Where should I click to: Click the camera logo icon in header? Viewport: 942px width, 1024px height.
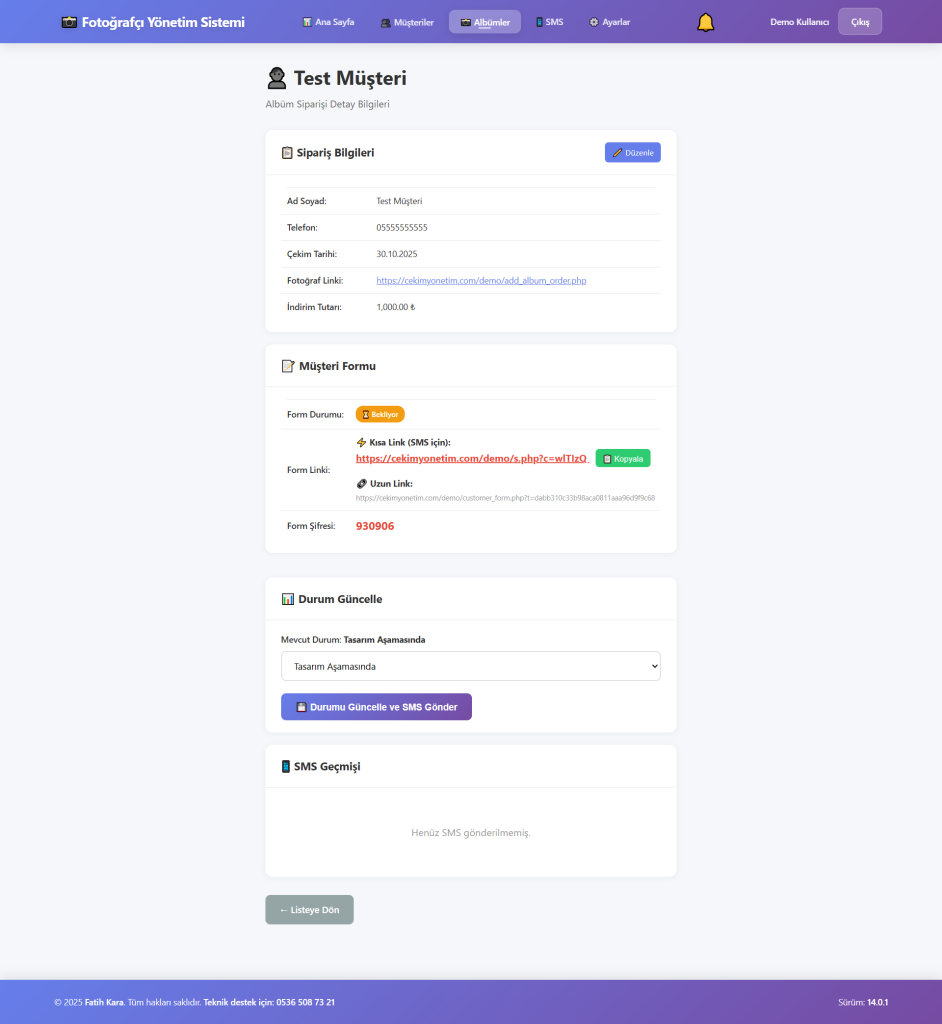click(x=69, y=22)
